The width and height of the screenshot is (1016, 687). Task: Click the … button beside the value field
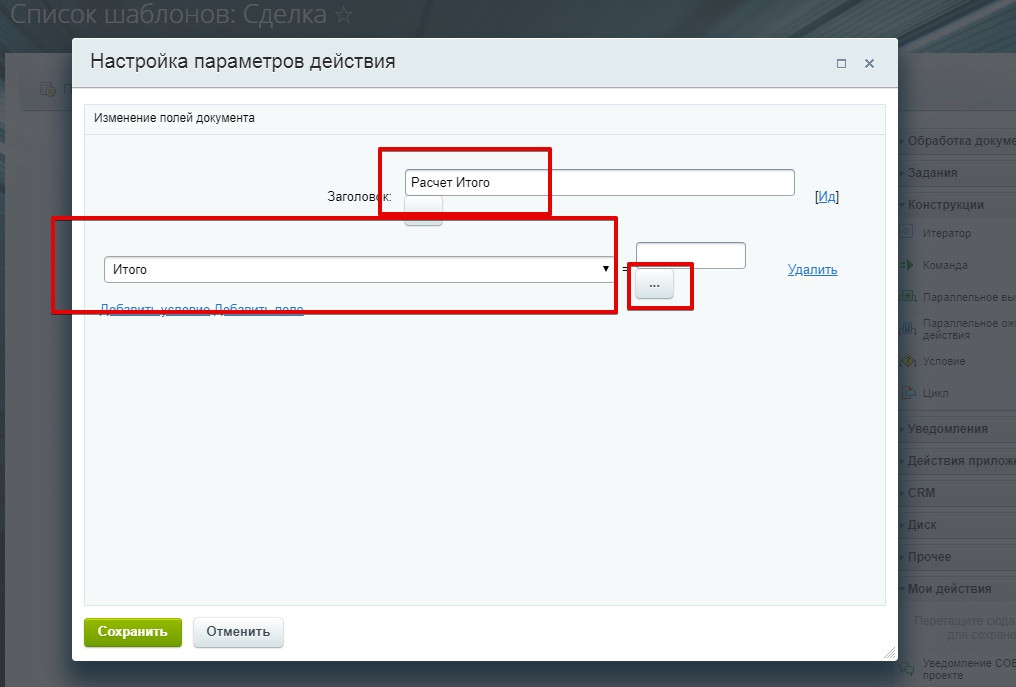654,285
